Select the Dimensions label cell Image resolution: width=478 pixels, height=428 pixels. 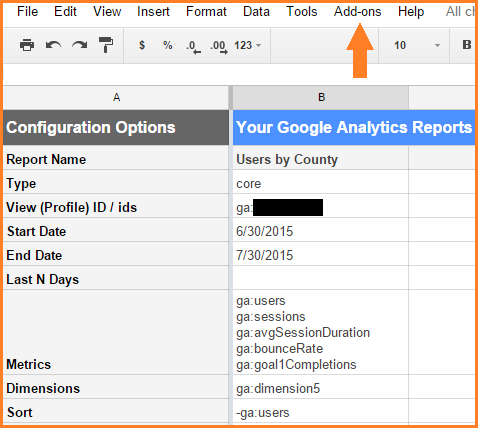[x=116, y=387]
